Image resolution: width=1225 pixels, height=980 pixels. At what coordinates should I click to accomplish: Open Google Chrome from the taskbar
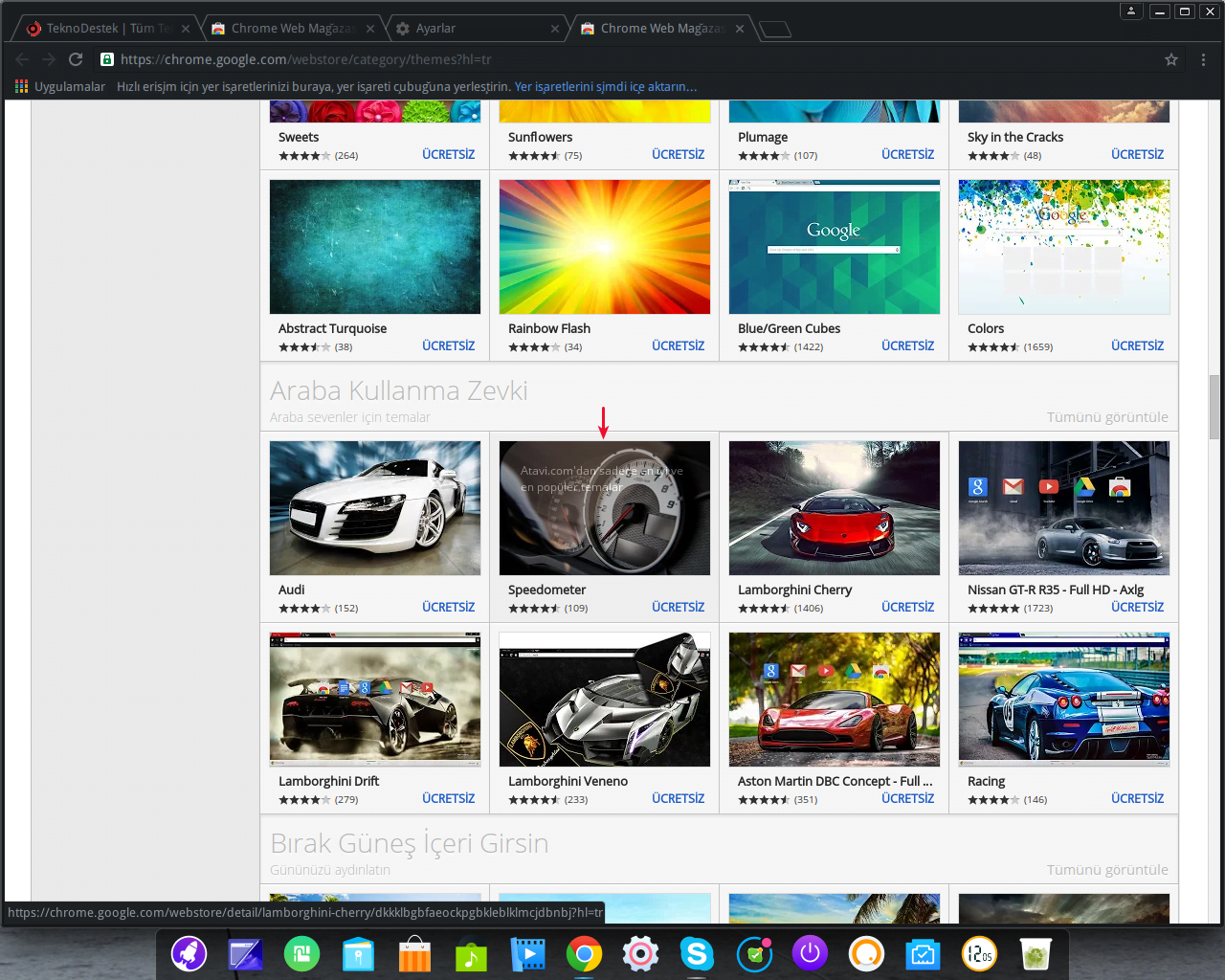point(584,954)
